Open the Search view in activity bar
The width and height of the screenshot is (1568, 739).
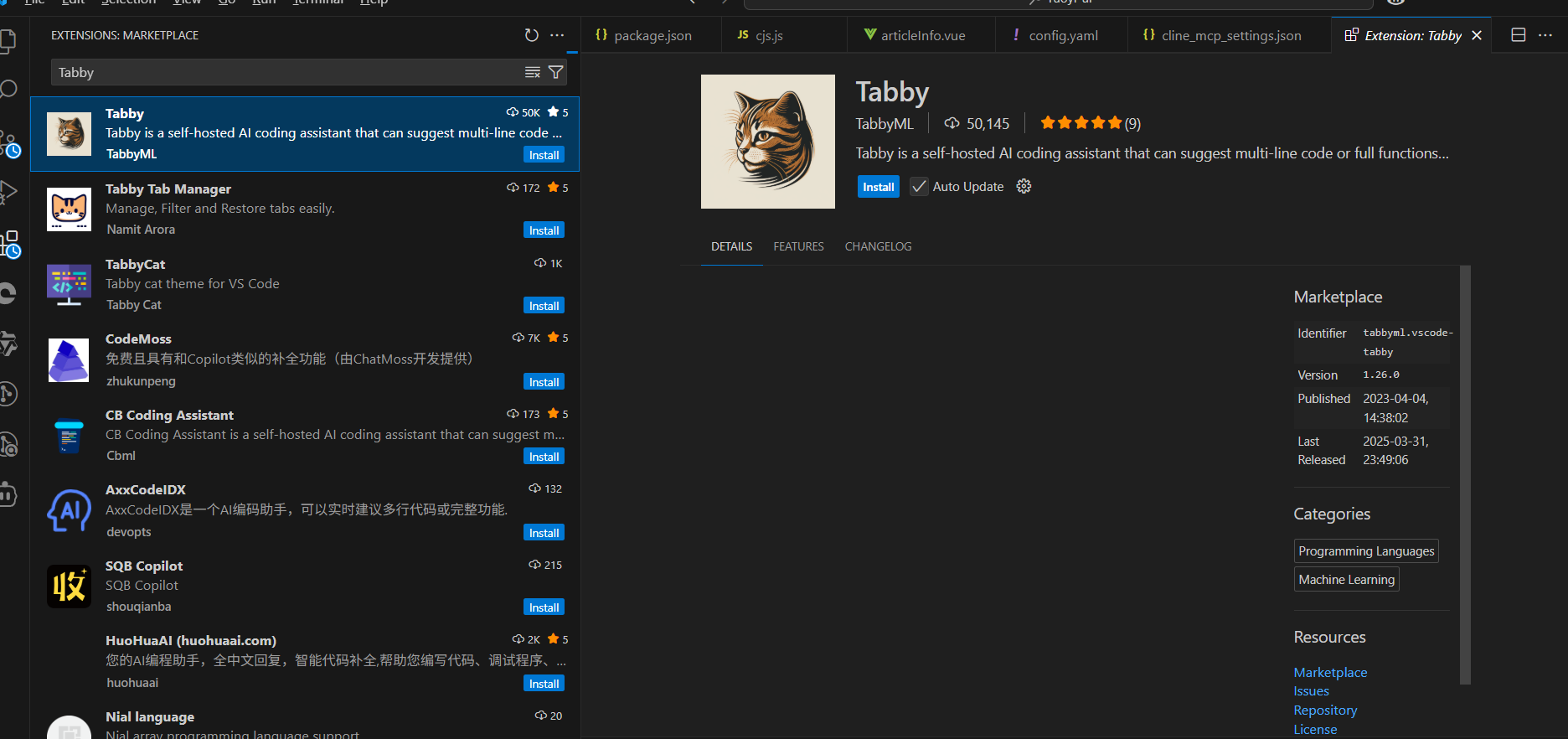(8, 89)
